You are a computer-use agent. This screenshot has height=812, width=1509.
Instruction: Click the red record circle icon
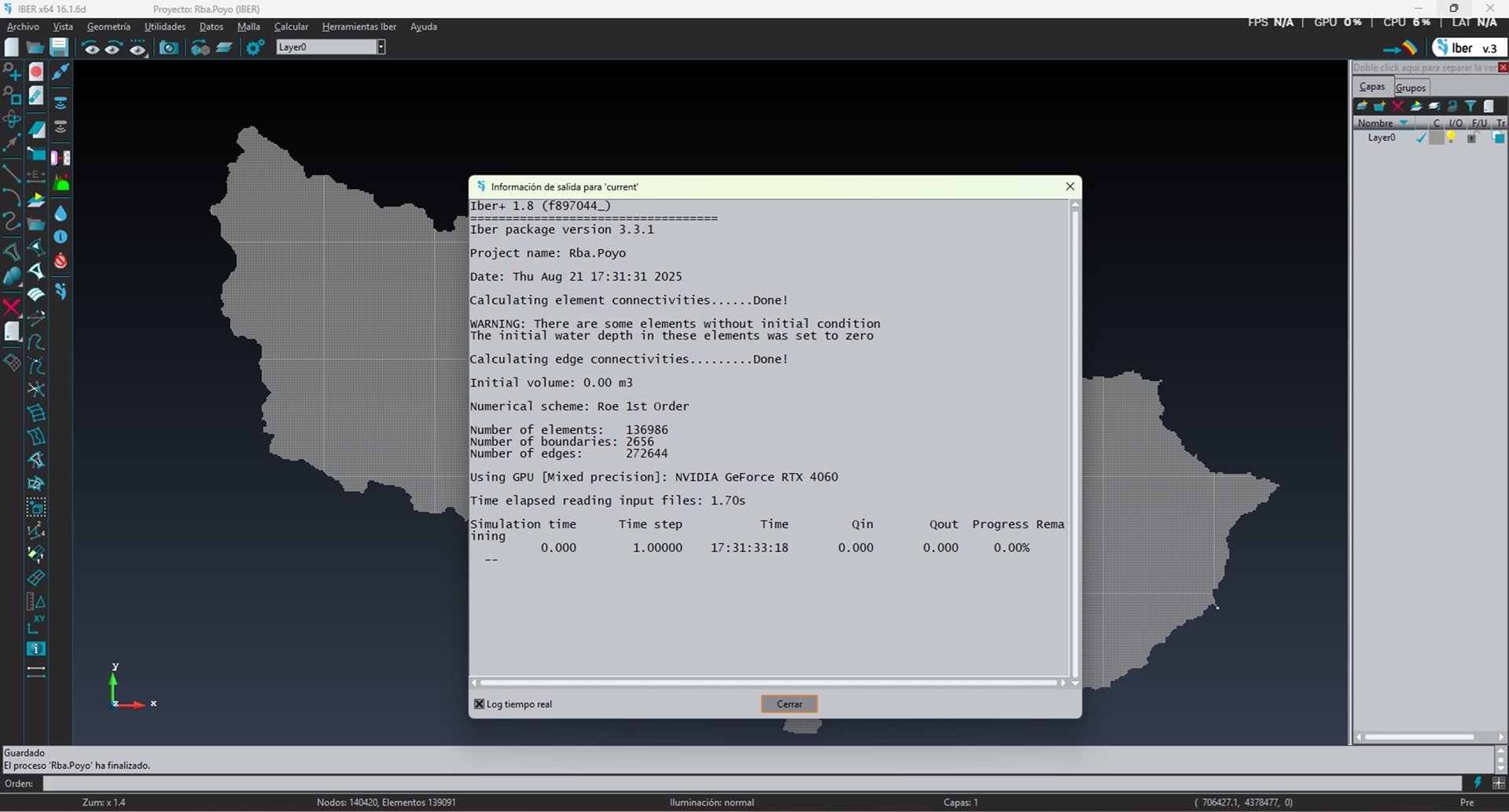click(36, 72)
